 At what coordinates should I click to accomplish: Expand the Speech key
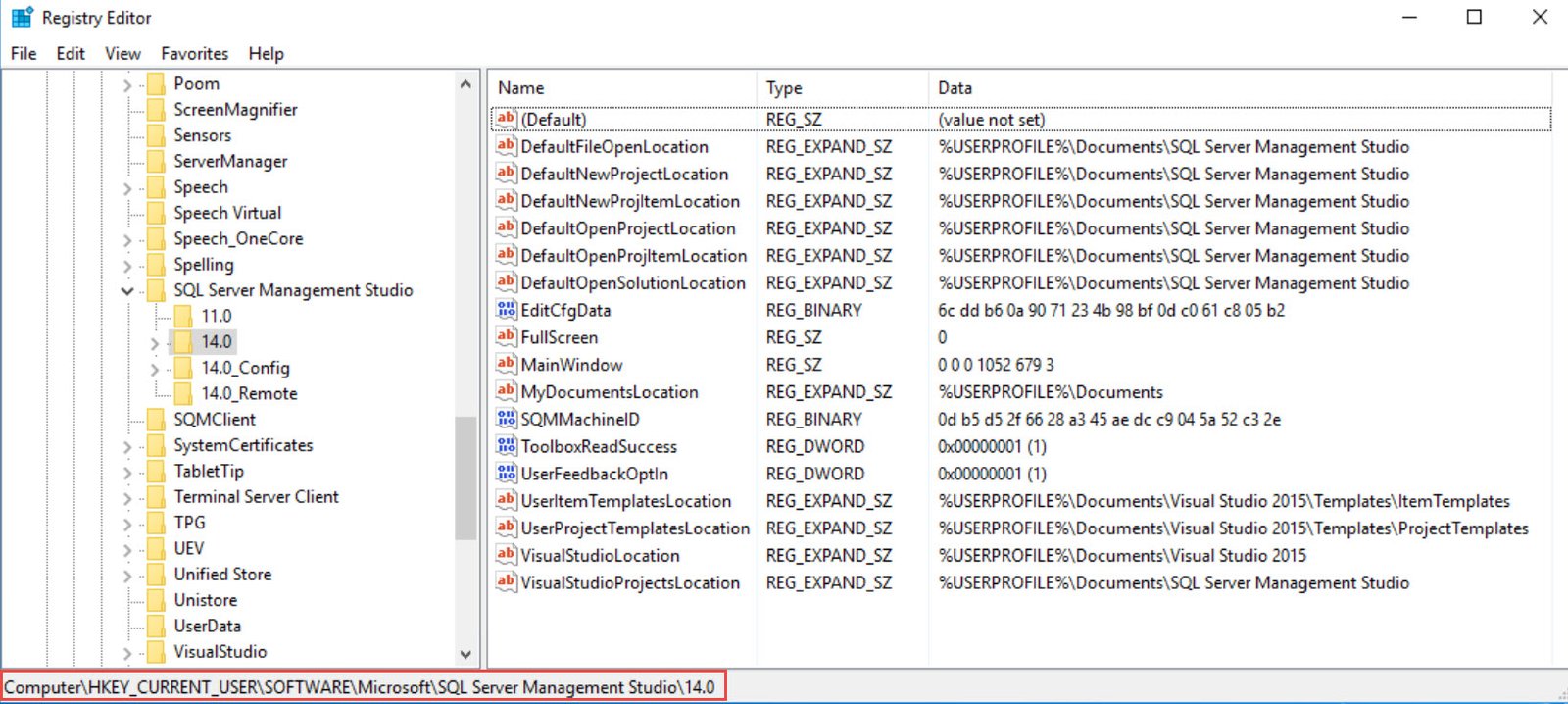pos(127,188)
